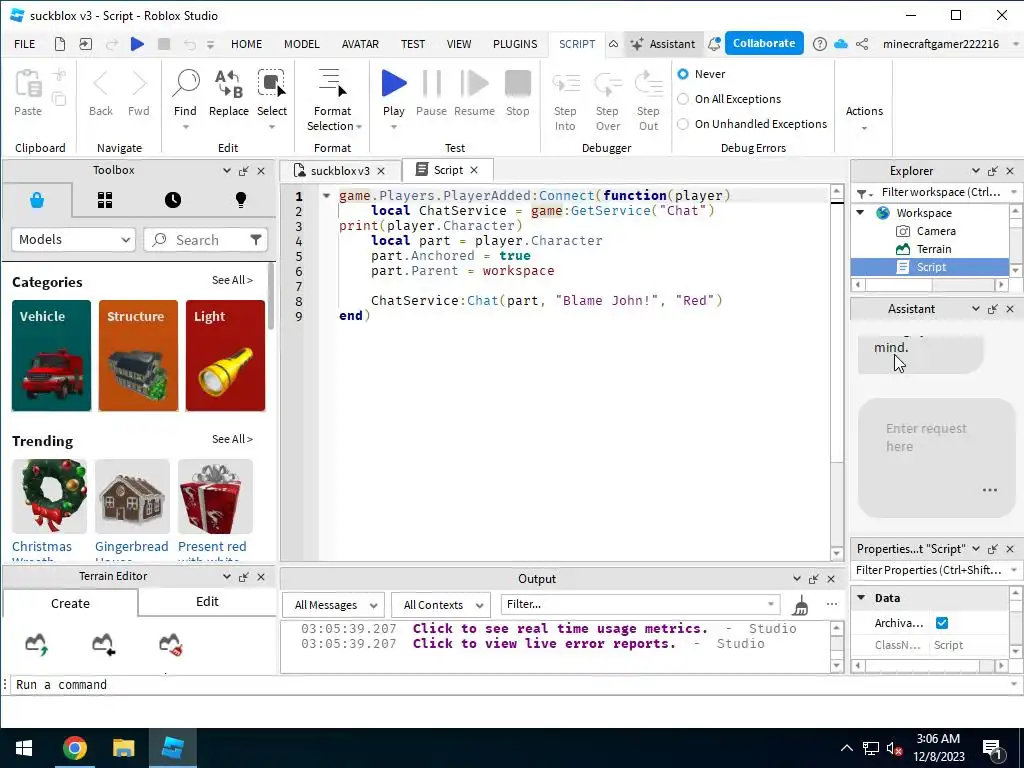1024x768 pixels.
Task: Fold the function at code line 1
Action: (x=327, y=195)
